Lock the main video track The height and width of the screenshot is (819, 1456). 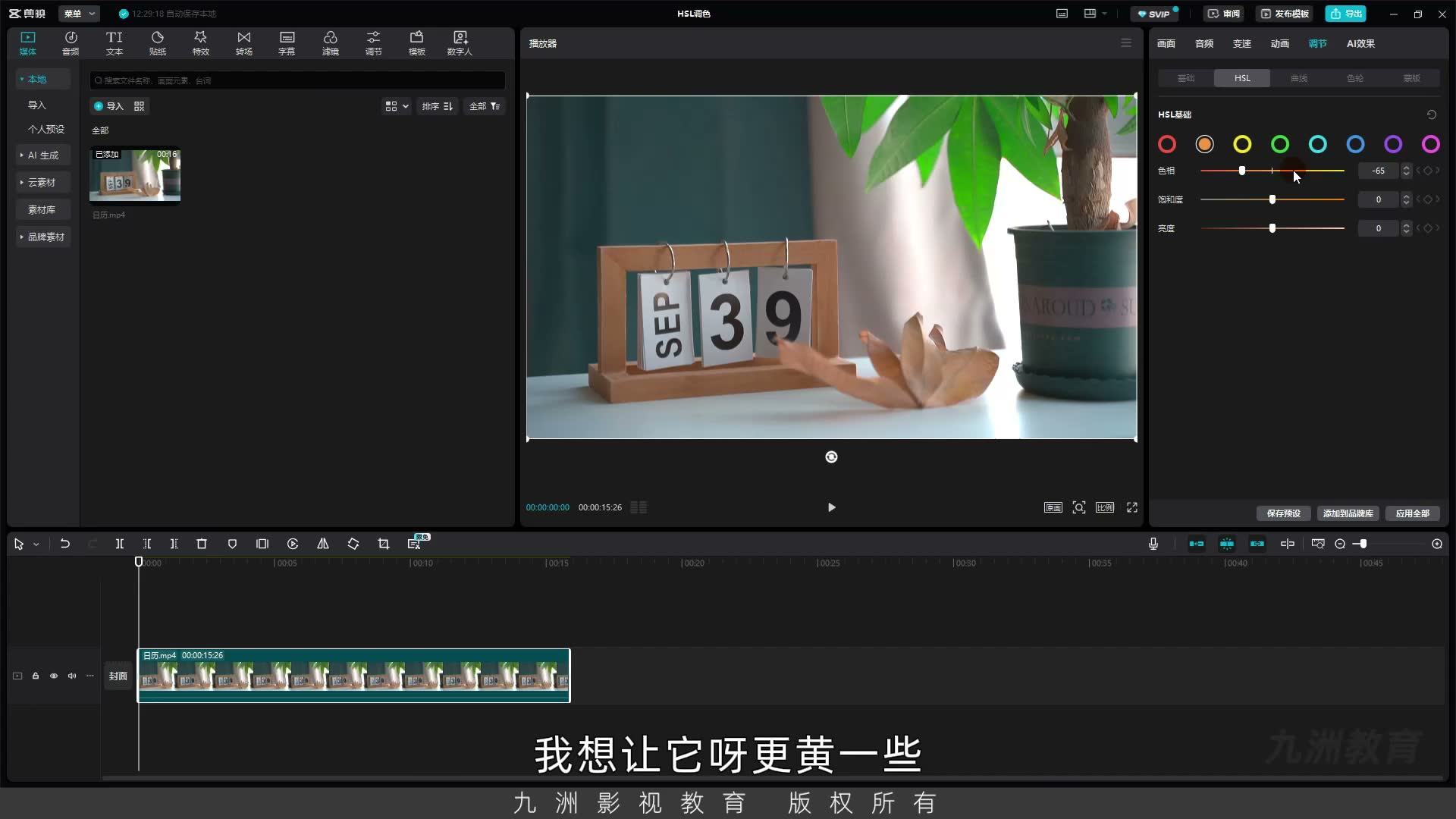(x=36, y=676)
